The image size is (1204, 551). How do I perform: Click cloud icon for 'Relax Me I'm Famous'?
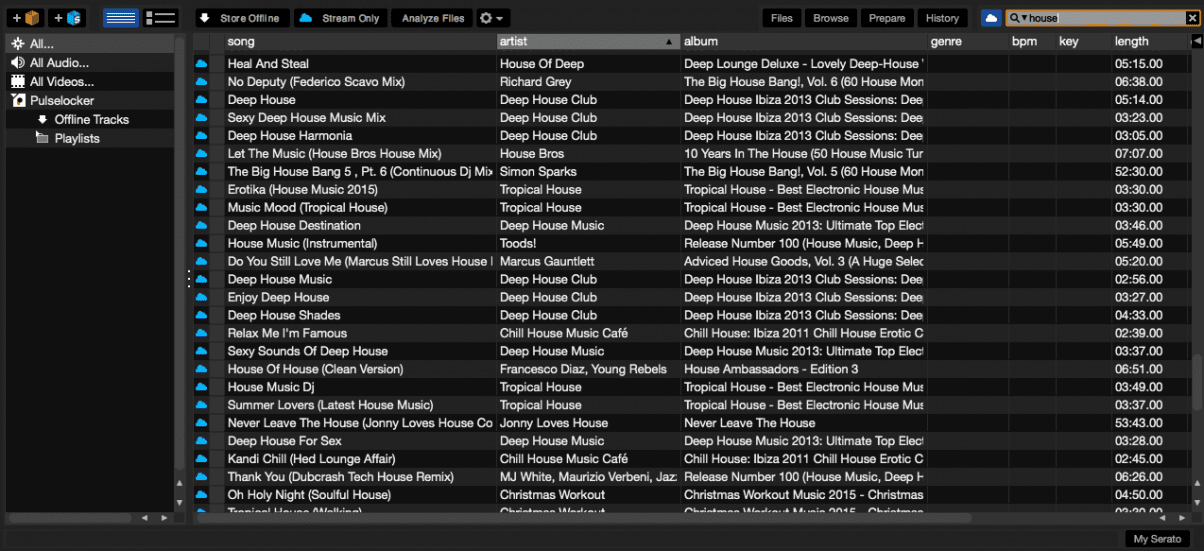coord(201,334)
